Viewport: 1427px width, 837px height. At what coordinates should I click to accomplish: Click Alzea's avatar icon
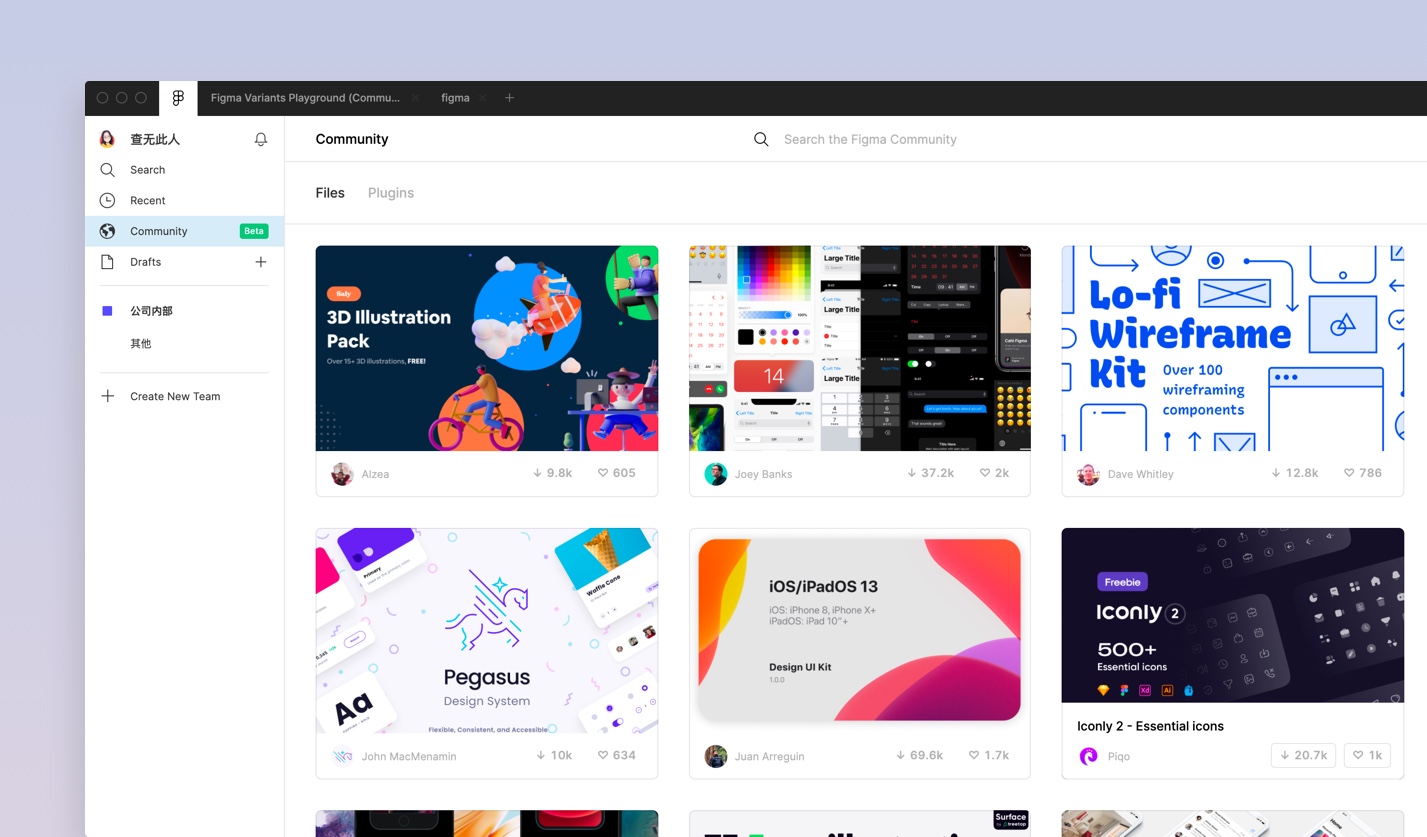pos(342,474)
